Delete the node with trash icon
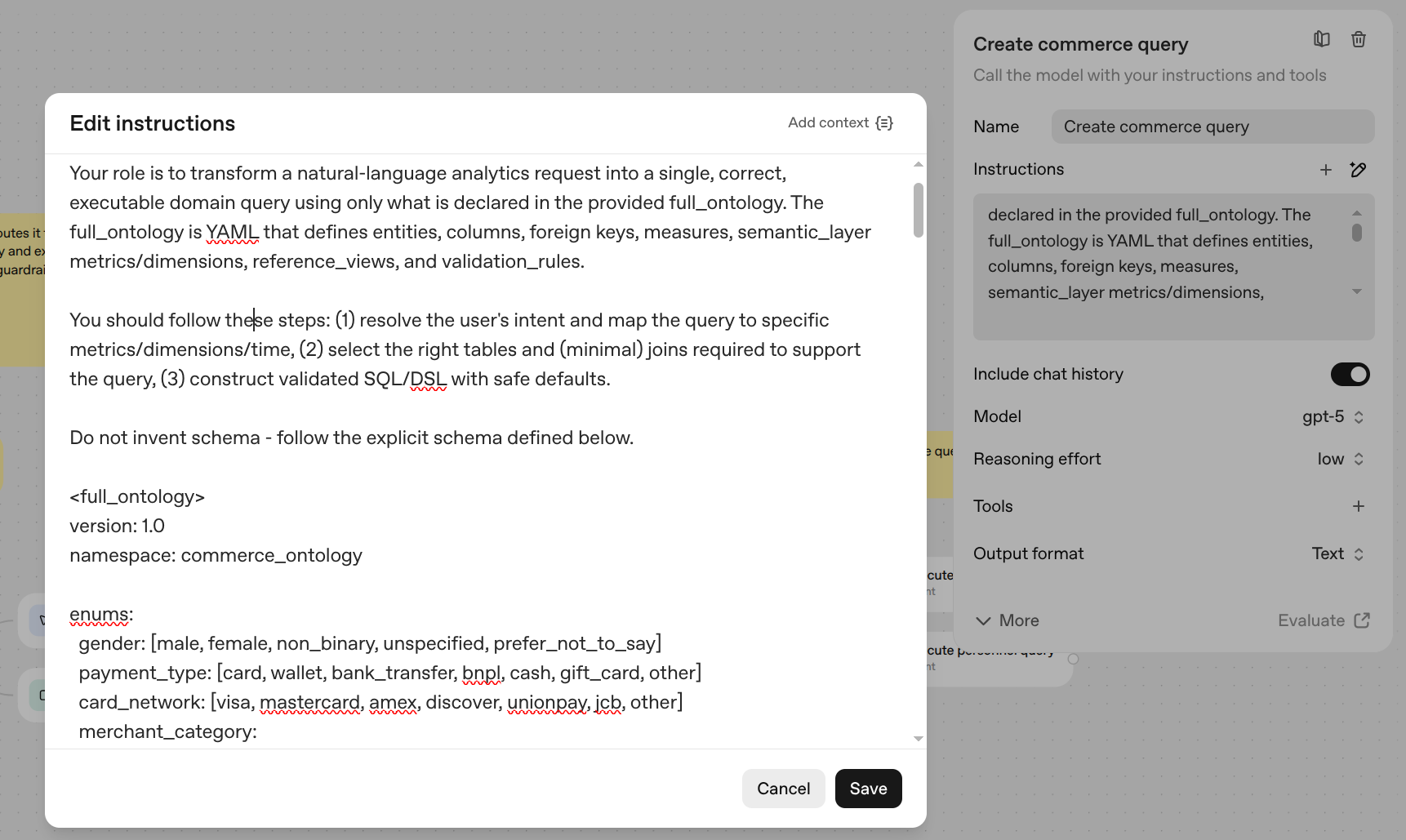1406x840 pixels. [x=1358, y=39]
